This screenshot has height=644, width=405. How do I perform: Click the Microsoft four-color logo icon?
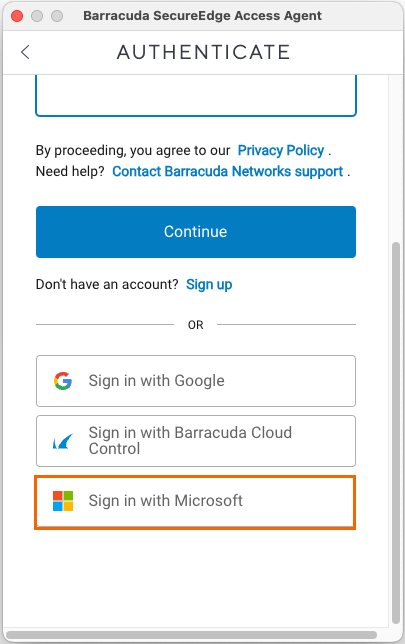click(x=63, y=501)
